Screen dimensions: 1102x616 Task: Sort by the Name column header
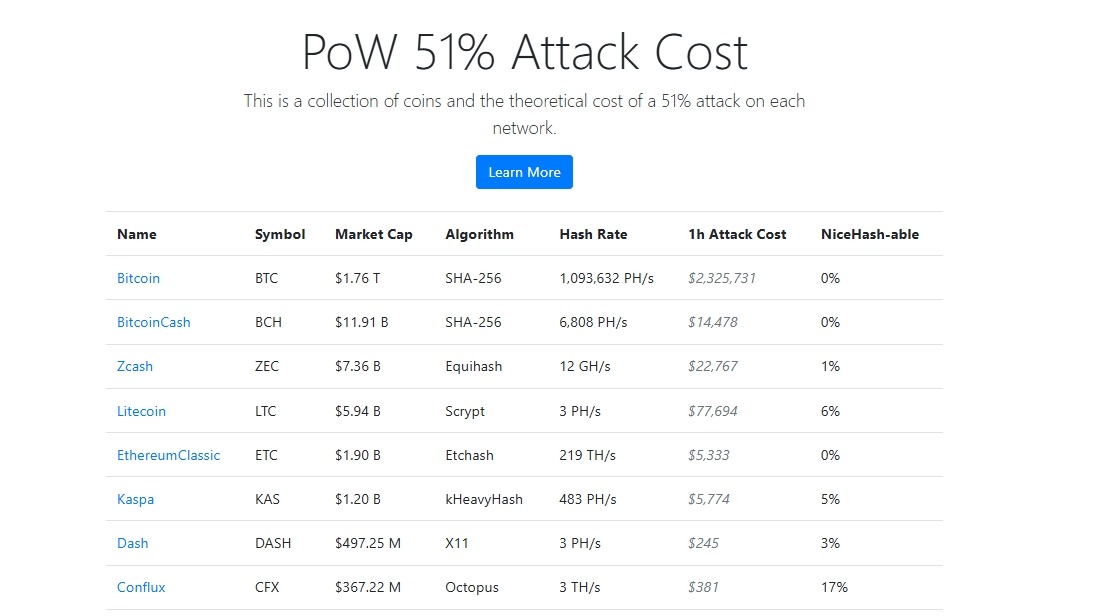point(137,234)
